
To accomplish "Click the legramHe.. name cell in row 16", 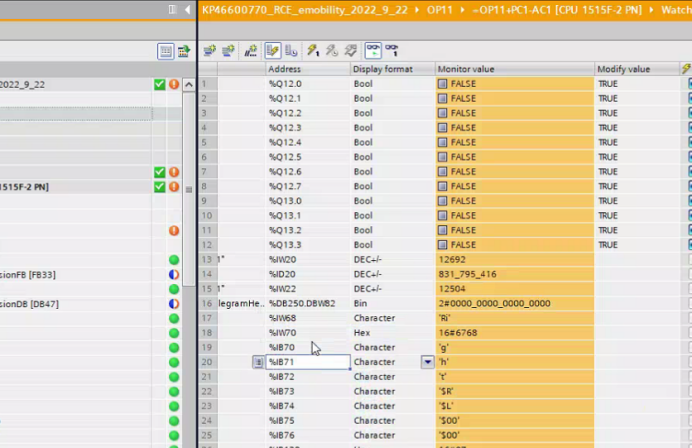I will click(241, 303).
